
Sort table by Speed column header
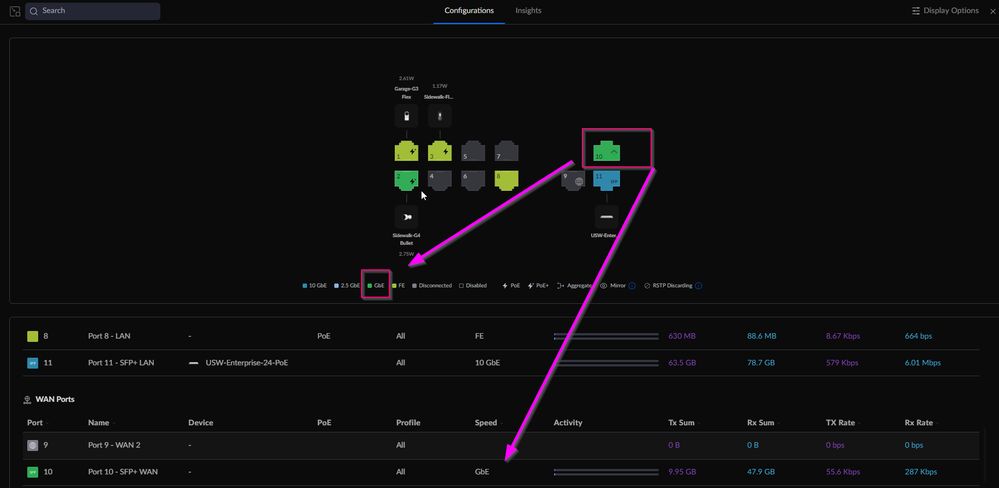point(486,423)
